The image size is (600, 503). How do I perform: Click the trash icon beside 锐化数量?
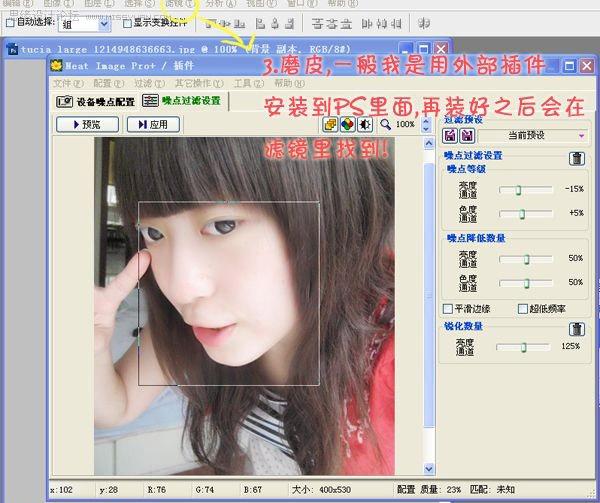pos(577,329)
